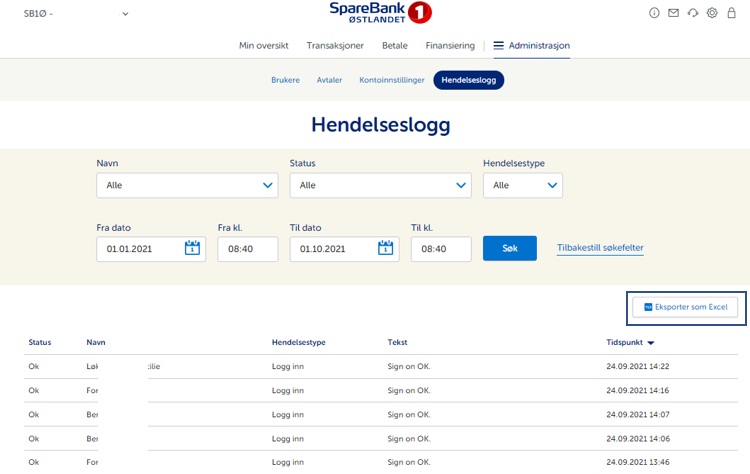
Task: Open messages via the envelope icon
Action: (673, 13)
